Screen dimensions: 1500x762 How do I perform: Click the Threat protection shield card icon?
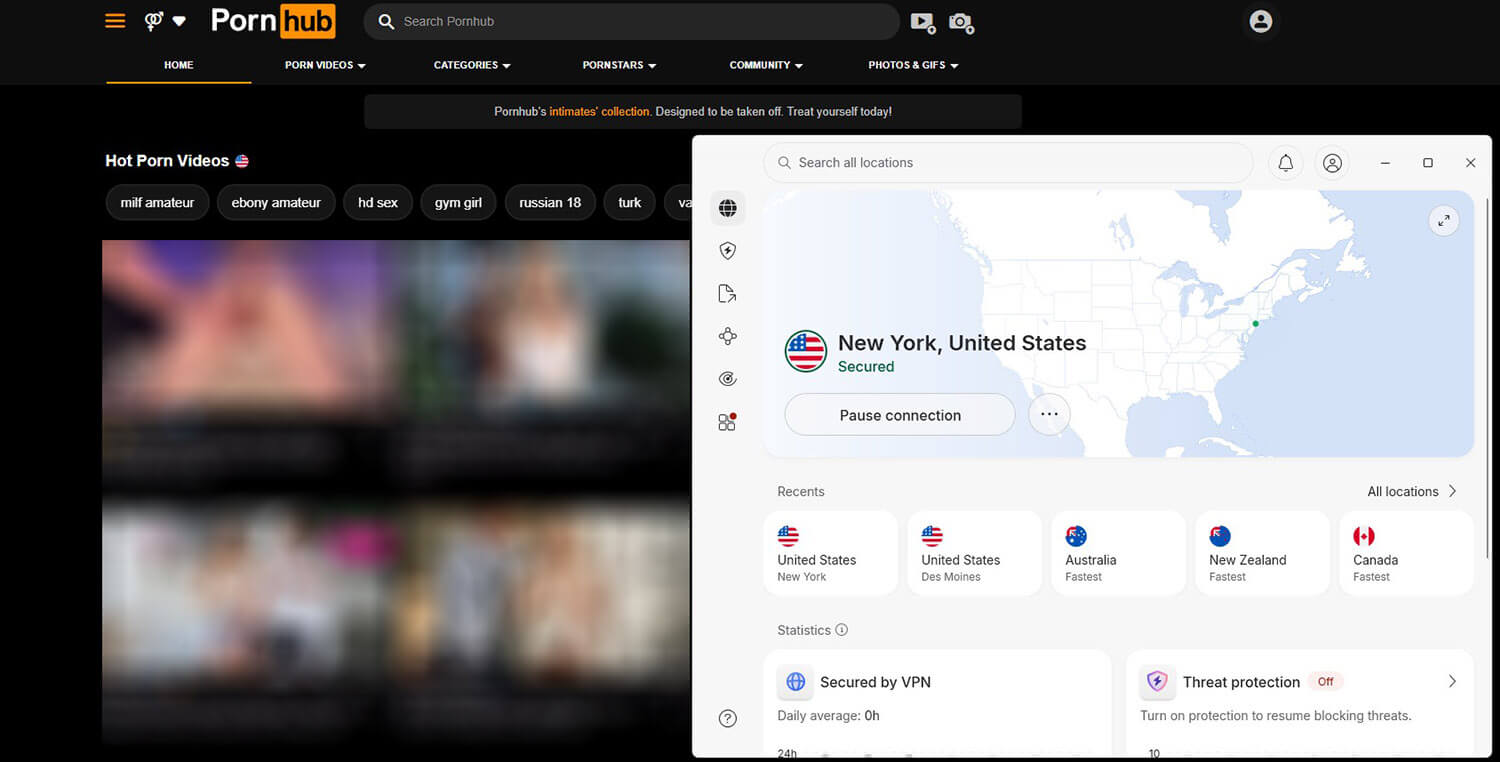click(1157, 682)
